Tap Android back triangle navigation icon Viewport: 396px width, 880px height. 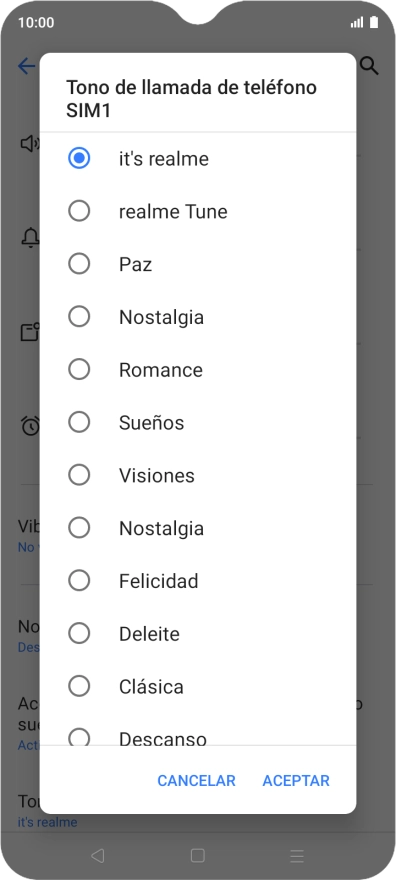(x=98, y=855)
